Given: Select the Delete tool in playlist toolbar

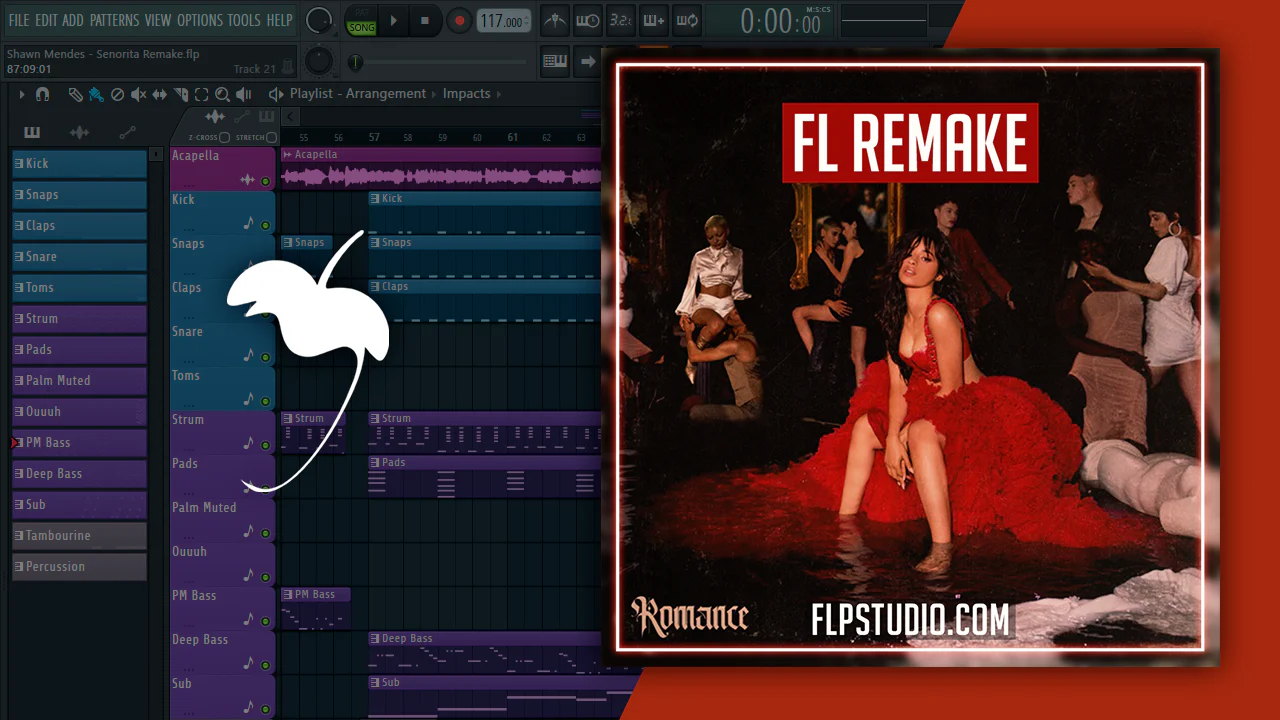Looking at the screenshot, I should coord(117,94).
